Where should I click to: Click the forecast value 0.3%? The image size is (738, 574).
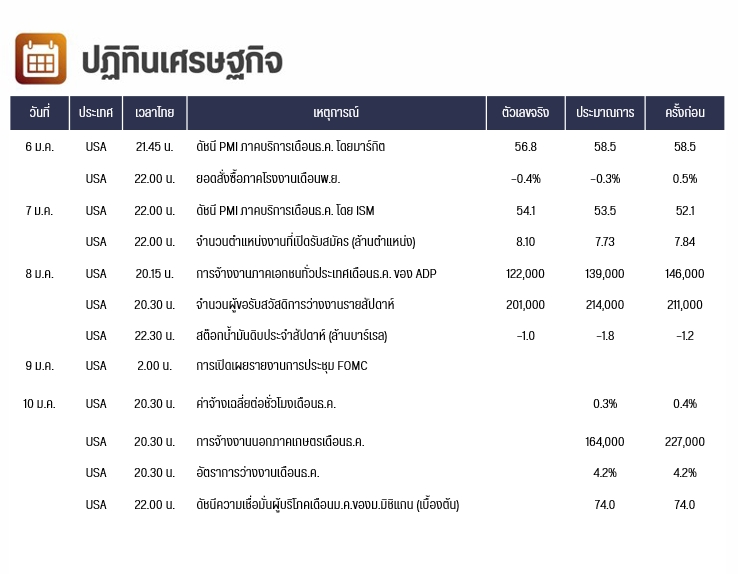pos(605,404)
